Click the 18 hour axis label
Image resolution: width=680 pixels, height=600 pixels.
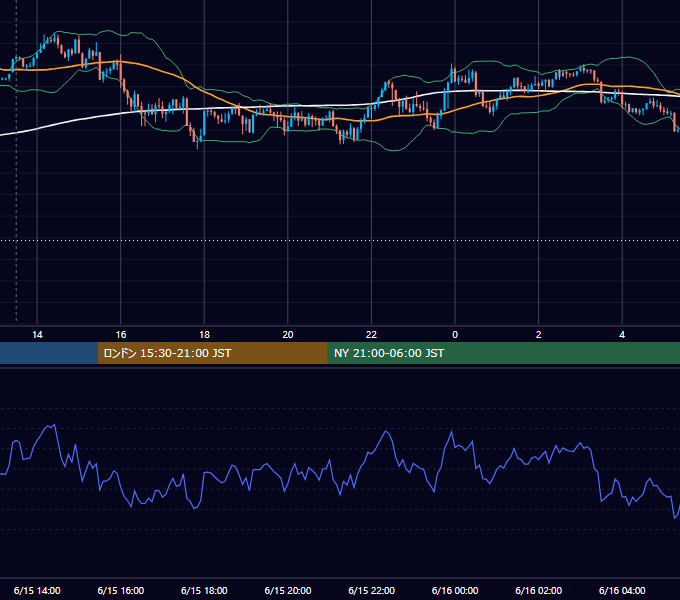(204, 335)
